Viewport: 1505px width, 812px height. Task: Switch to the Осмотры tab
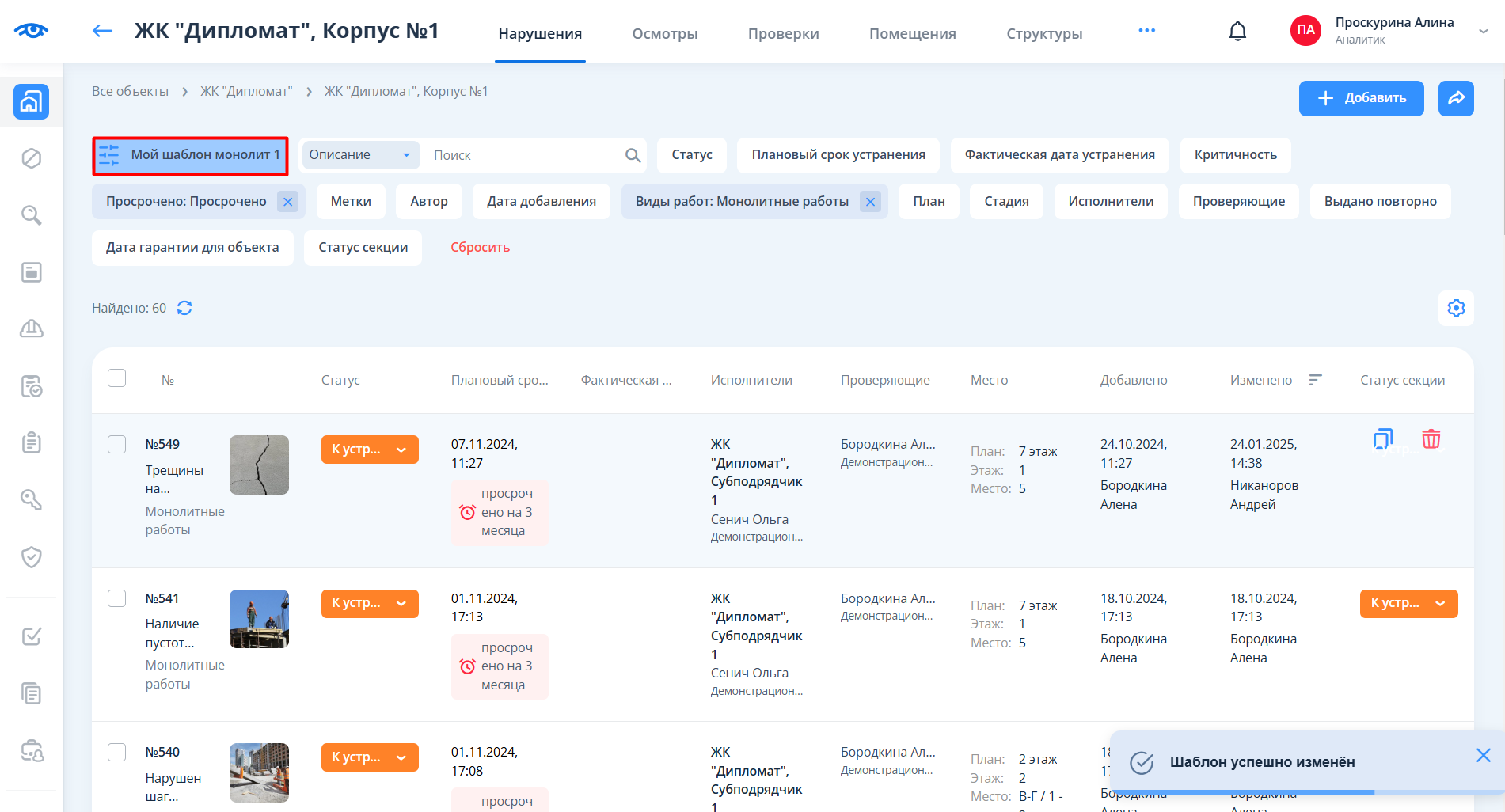(x=664, y=33)
